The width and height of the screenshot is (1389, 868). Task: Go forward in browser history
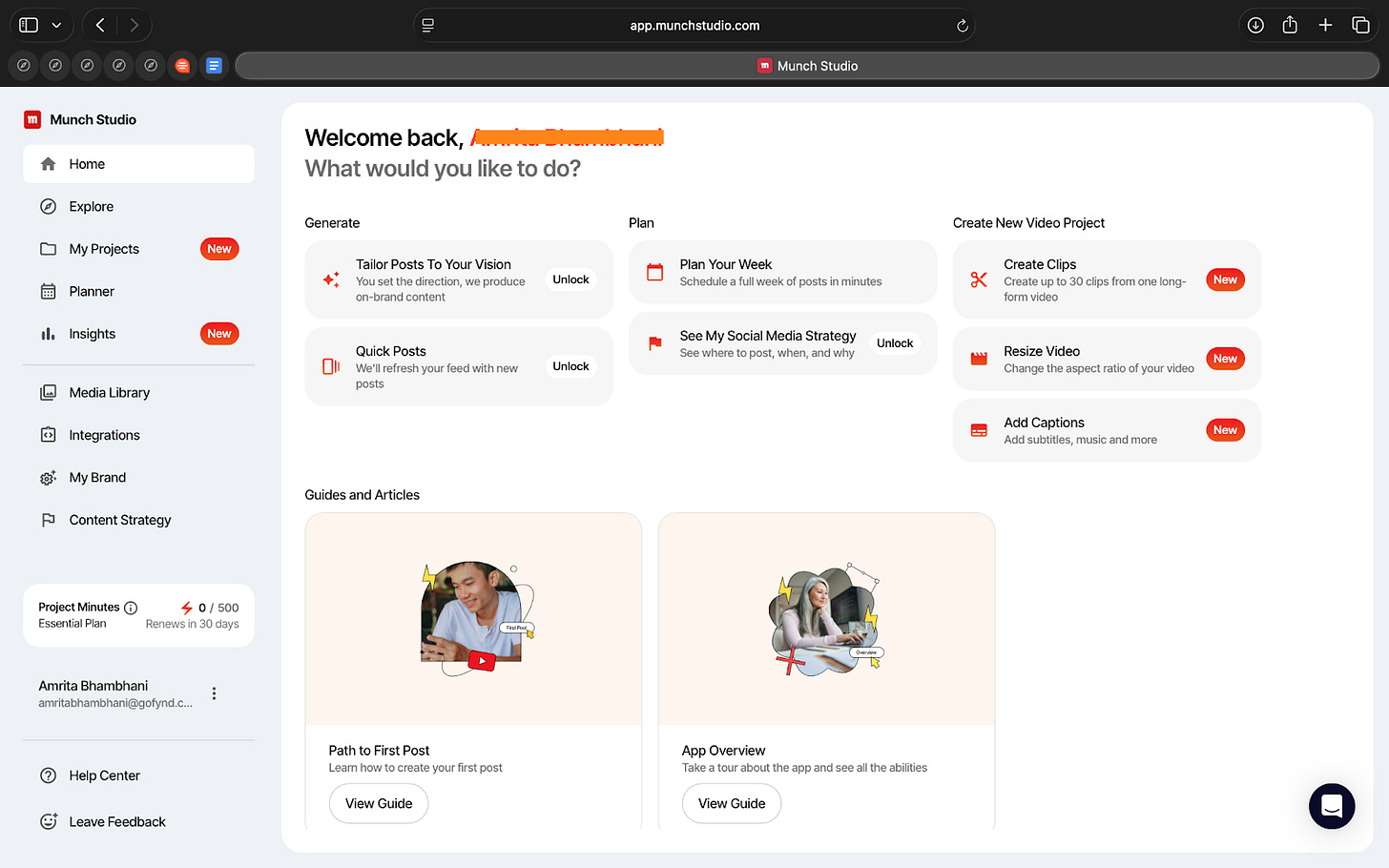click(x=135, y=26)
